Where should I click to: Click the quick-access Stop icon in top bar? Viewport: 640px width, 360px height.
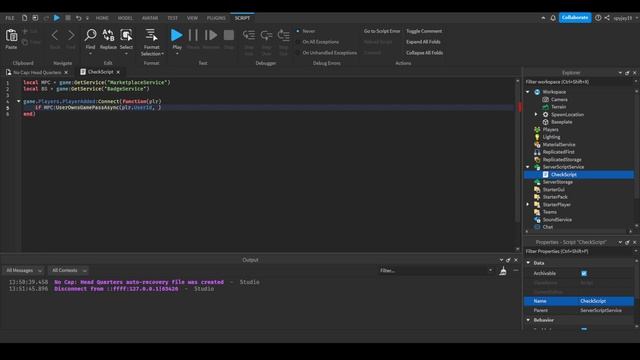[x=68, y=18]
